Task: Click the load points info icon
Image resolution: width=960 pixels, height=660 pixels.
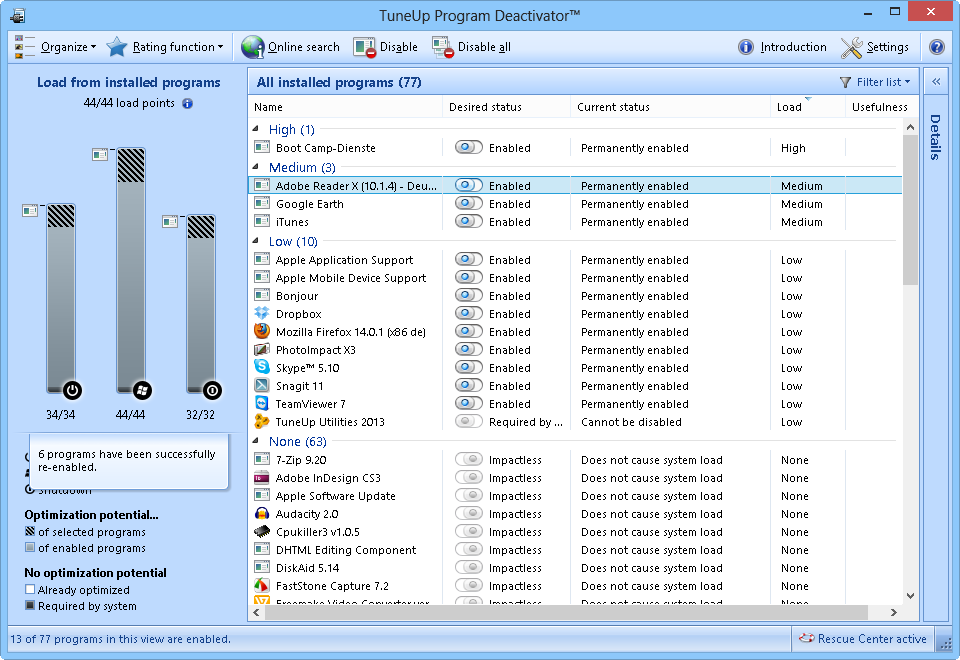Action: 187,103
